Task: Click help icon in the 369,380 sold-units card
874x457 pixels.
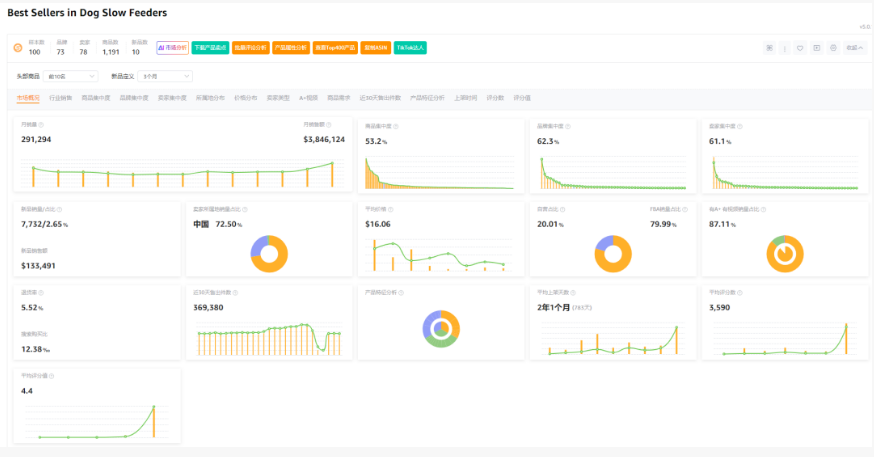Action: pyautogui.click(x=235, y=293)
